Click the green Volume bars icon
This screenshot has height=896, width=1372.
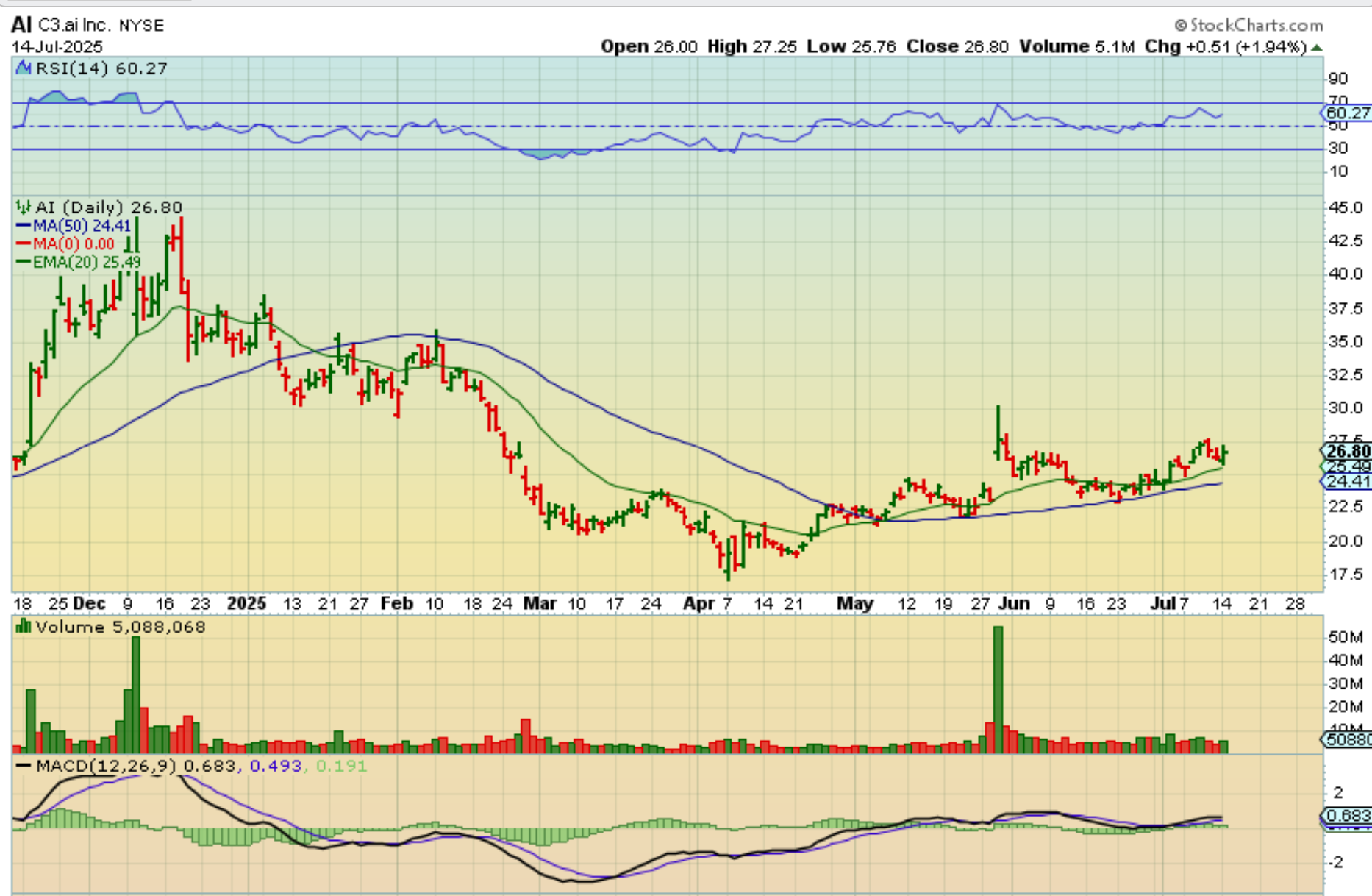[23, 627]
